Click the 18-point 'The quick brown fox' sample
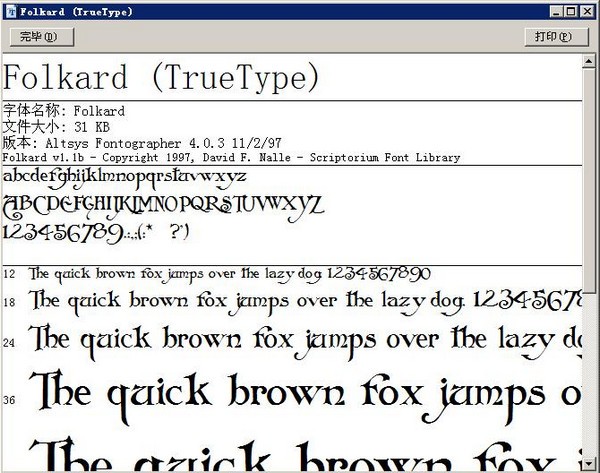The width and height of the screenshot is (600, 473). point(305,302)
